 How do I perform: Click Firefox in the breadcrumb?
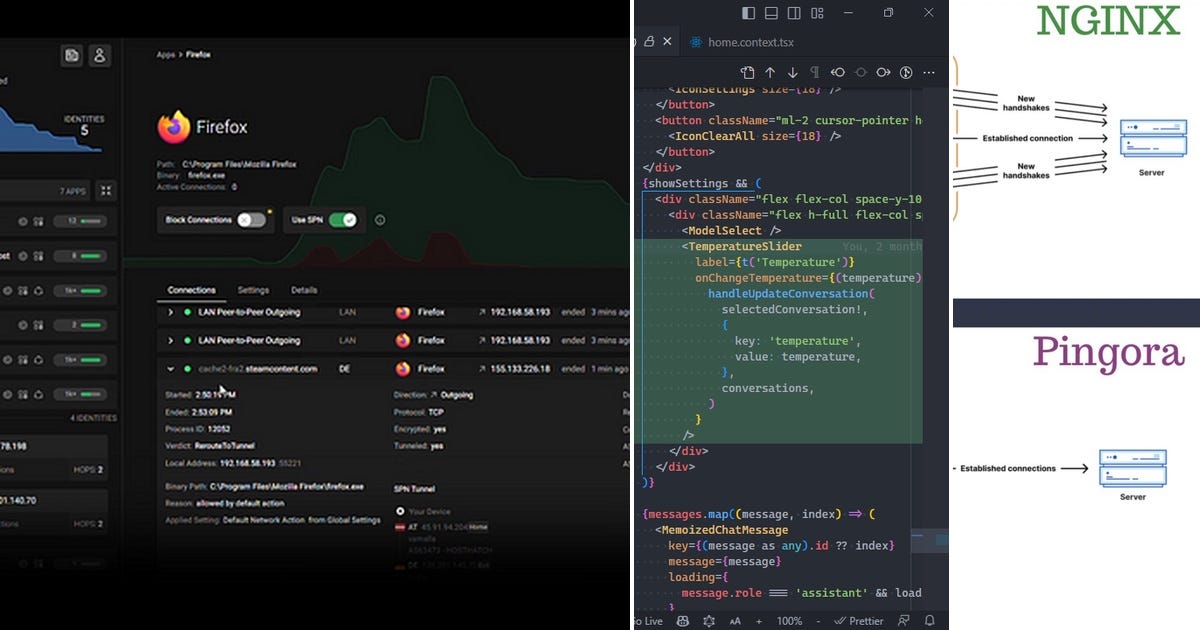click(197, 55)
